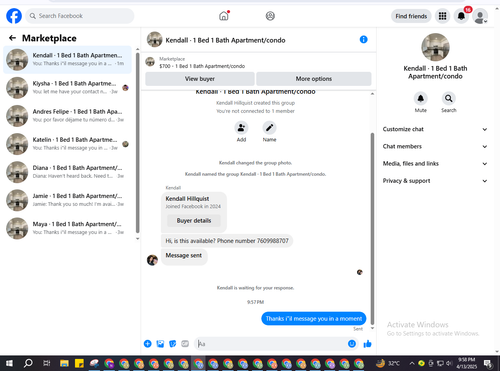Open the Facebook logo home link
Screen dimensions: 500x371
14,16
